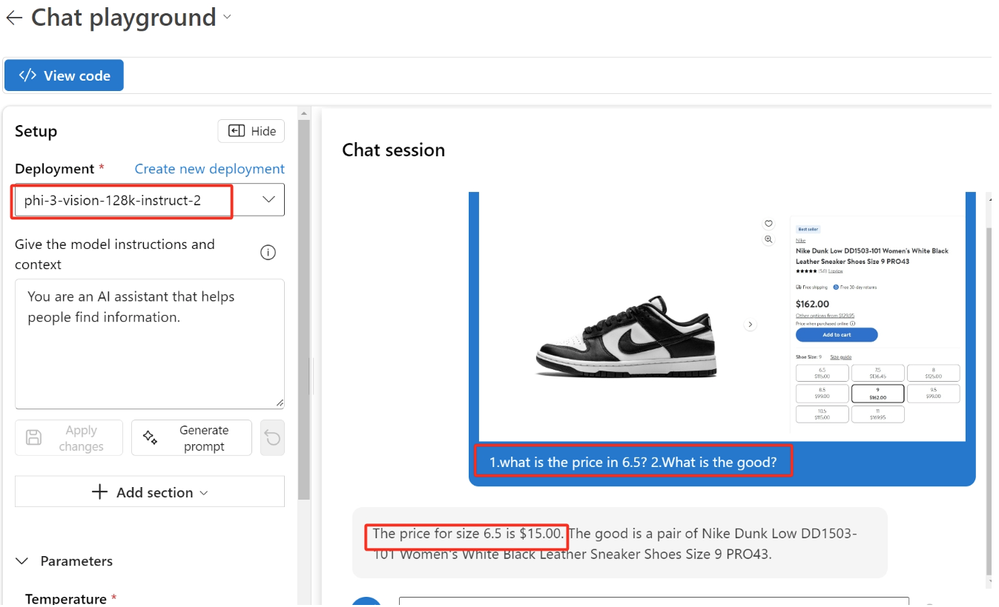Viewport: 999px width, 607px height.
Task: Open the Chat playground title dropdown chevron
Action: point(227,17)
